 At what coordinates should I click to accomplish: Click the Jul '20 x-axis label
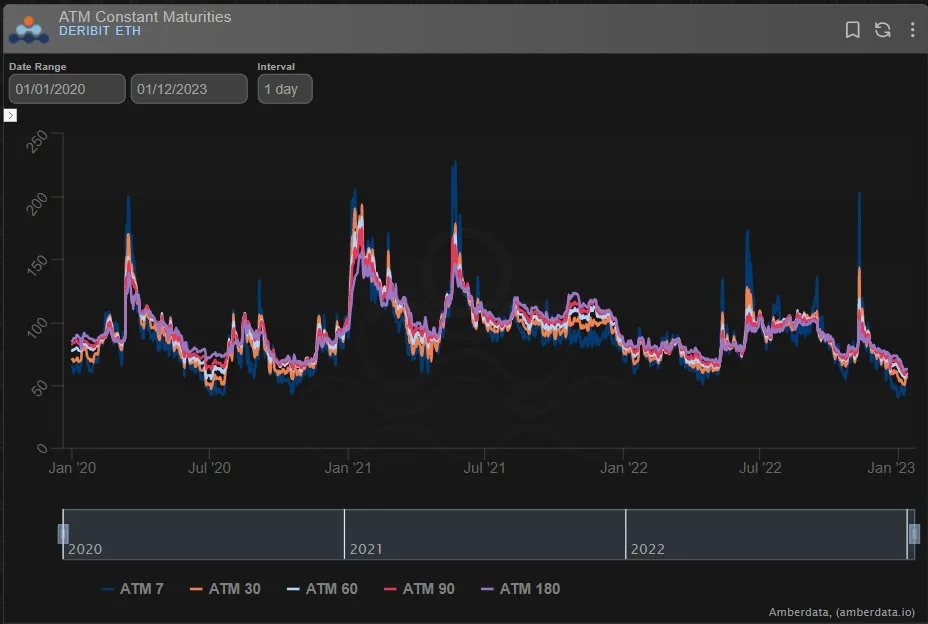pos(209,468)
